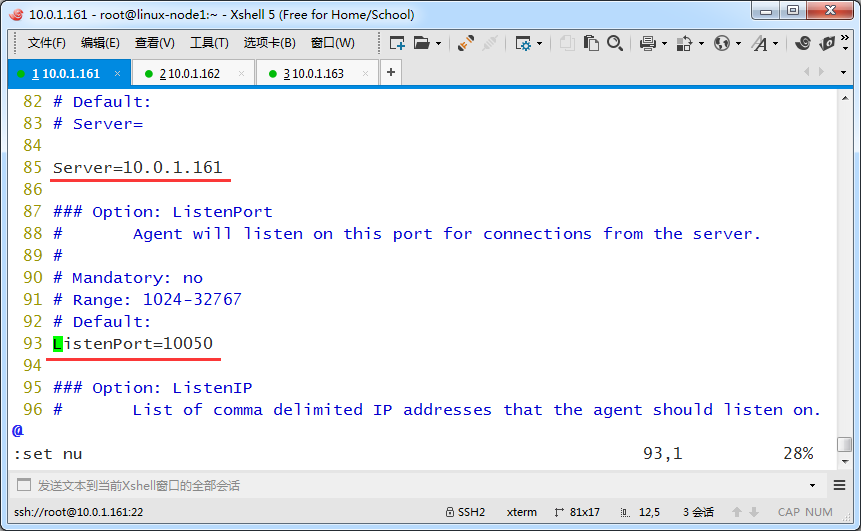
Task: Expand the compose bar dropdown arrow
Action: click(812, 485)
